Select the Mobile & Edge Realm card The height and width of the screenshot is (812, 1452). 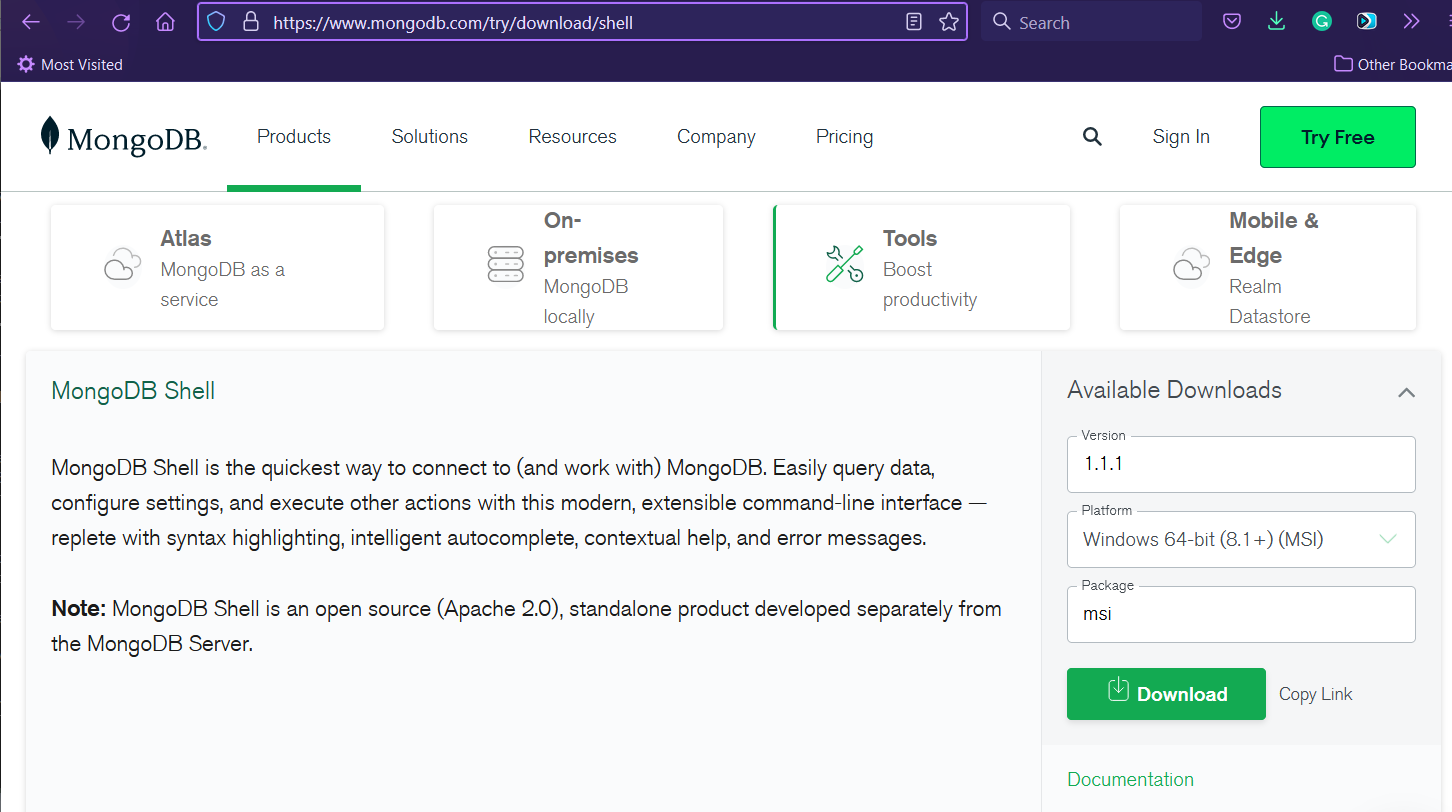point(1268,268)
